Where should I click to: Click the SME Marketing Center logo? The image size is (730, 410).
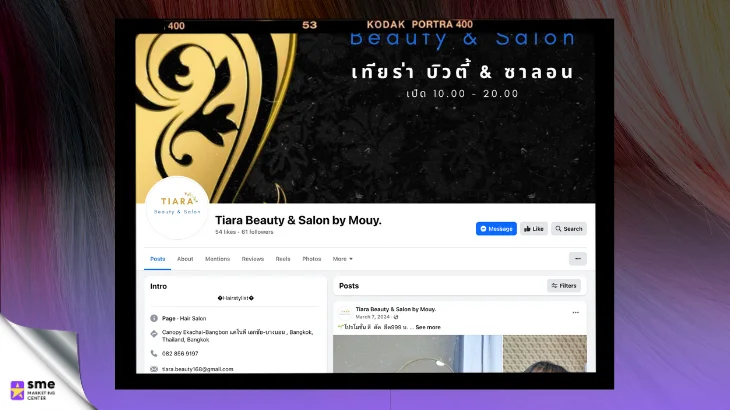(x=33, y=390)
